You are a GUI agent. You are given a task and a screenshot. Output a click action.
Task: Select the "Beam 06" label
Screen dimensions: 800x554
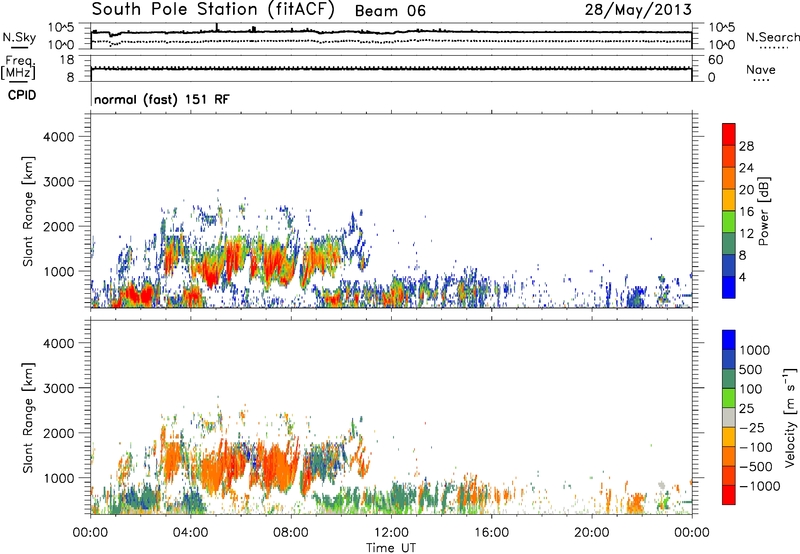pos(390,11)
